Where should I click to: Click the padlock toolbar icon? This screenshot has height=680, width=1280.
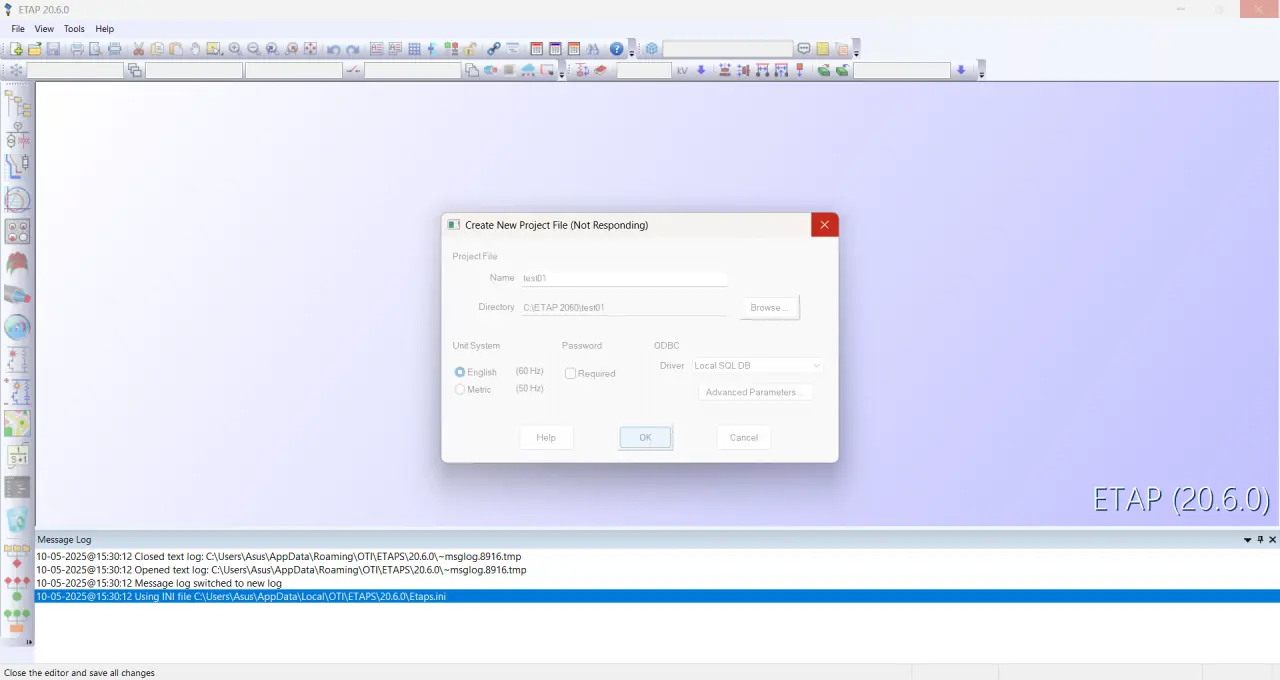click(469, 49)
